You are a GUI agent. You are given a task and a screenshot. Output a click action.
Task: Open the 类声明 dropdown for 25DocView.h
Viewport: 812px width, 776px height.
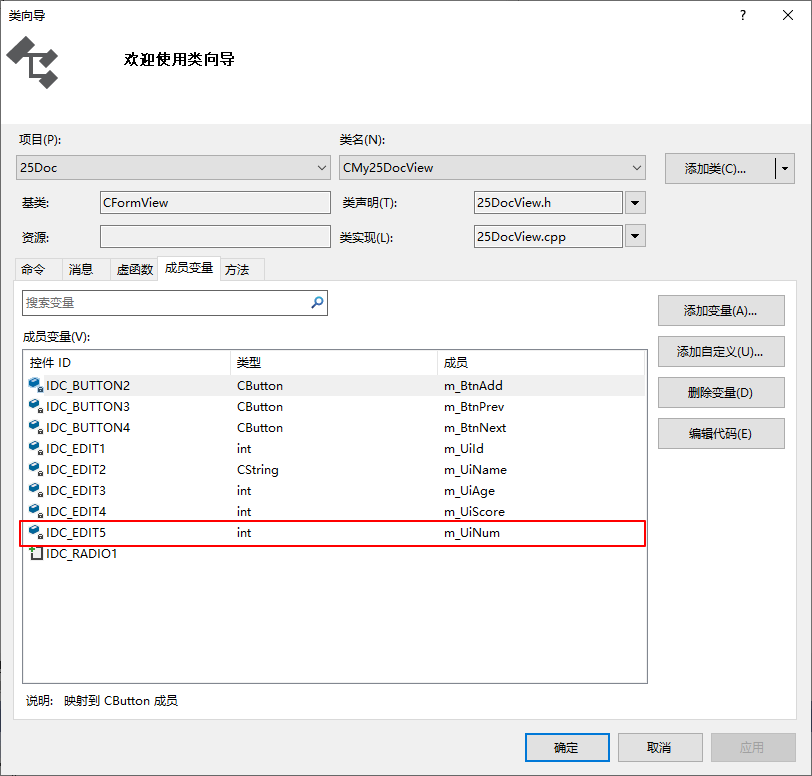click(x=636, y=202)
